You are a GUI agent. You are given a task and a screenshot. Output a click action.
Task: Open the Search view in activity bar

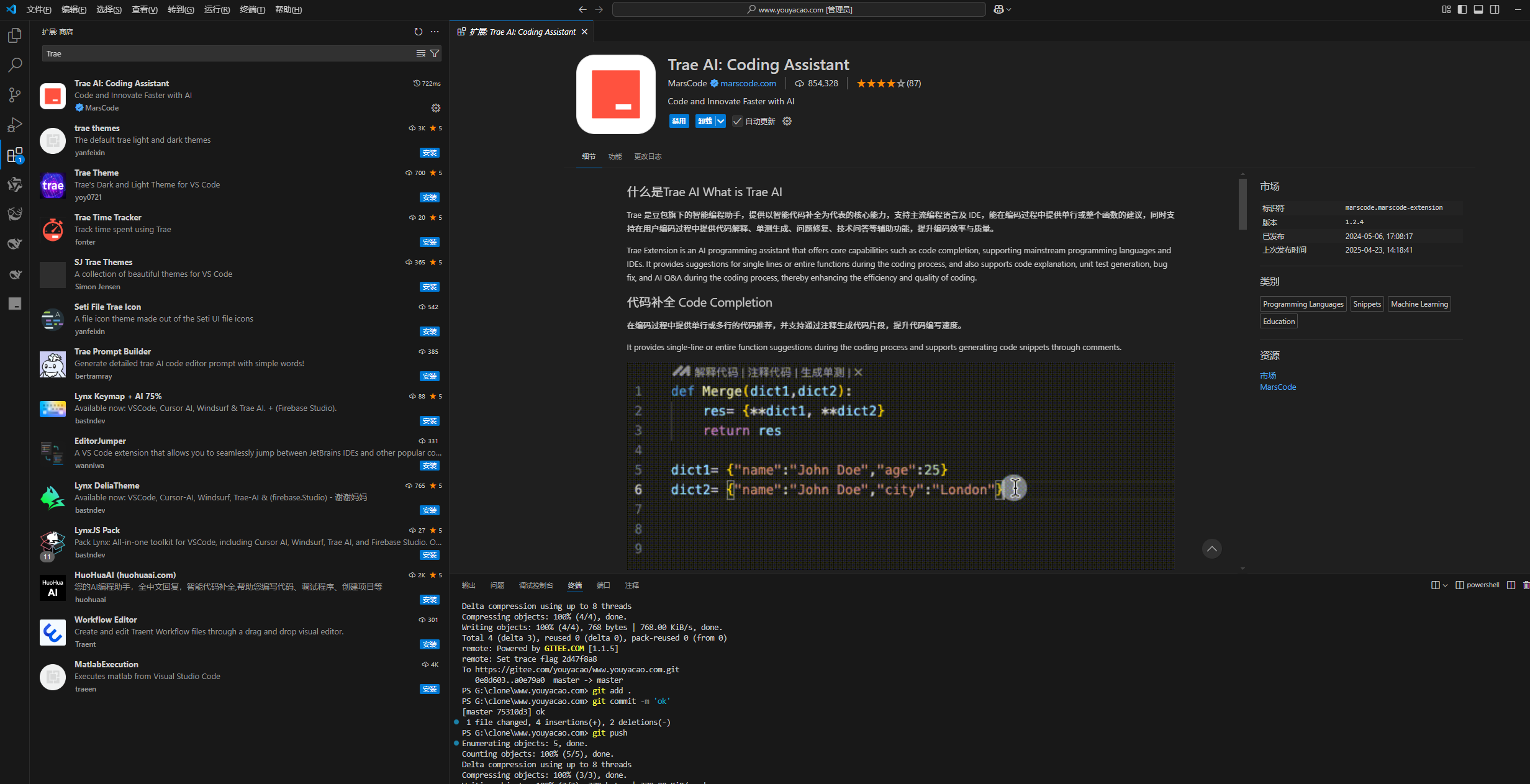pyautogui.click(x=15, y=65)
